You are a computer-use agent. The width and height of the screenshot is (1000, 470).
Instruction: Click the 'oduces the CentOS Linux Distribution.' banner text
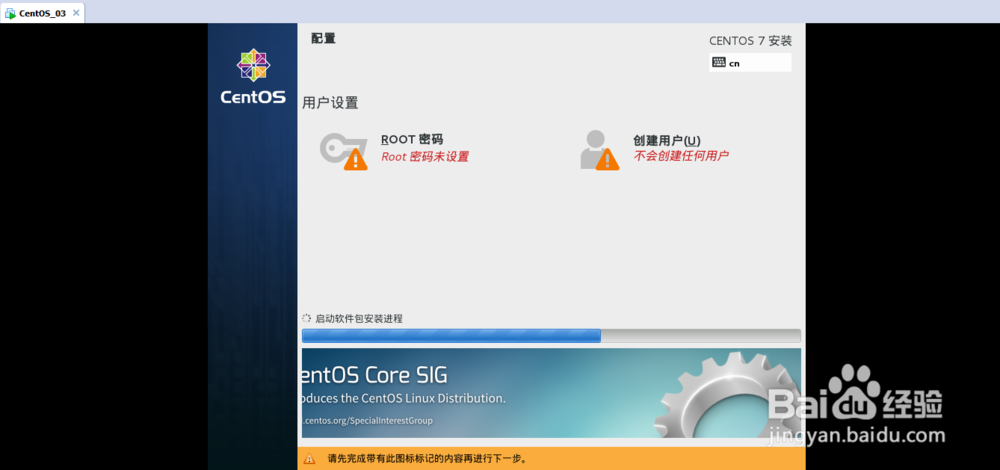[x=404, y=399]
